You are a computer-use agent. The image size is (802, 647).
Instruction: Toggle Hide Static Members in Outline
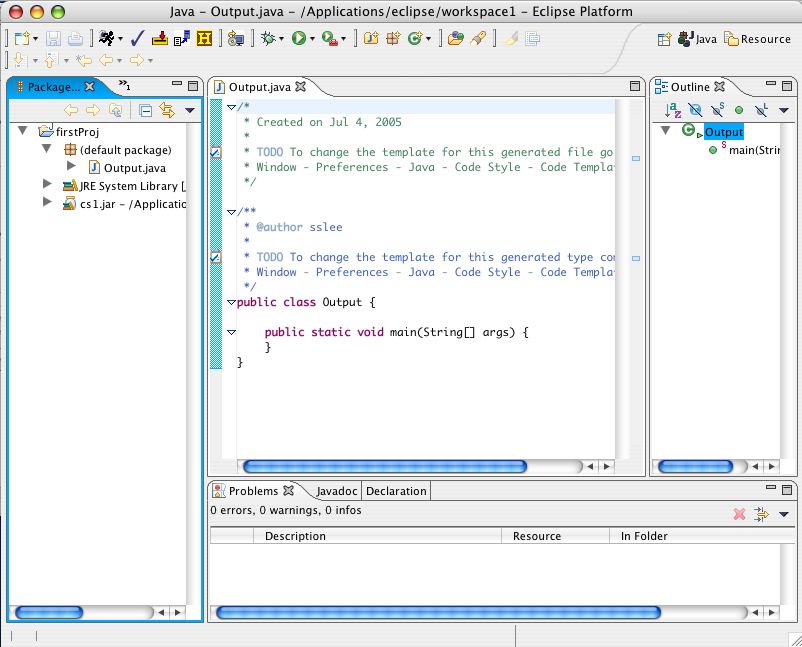pos(717,110)
